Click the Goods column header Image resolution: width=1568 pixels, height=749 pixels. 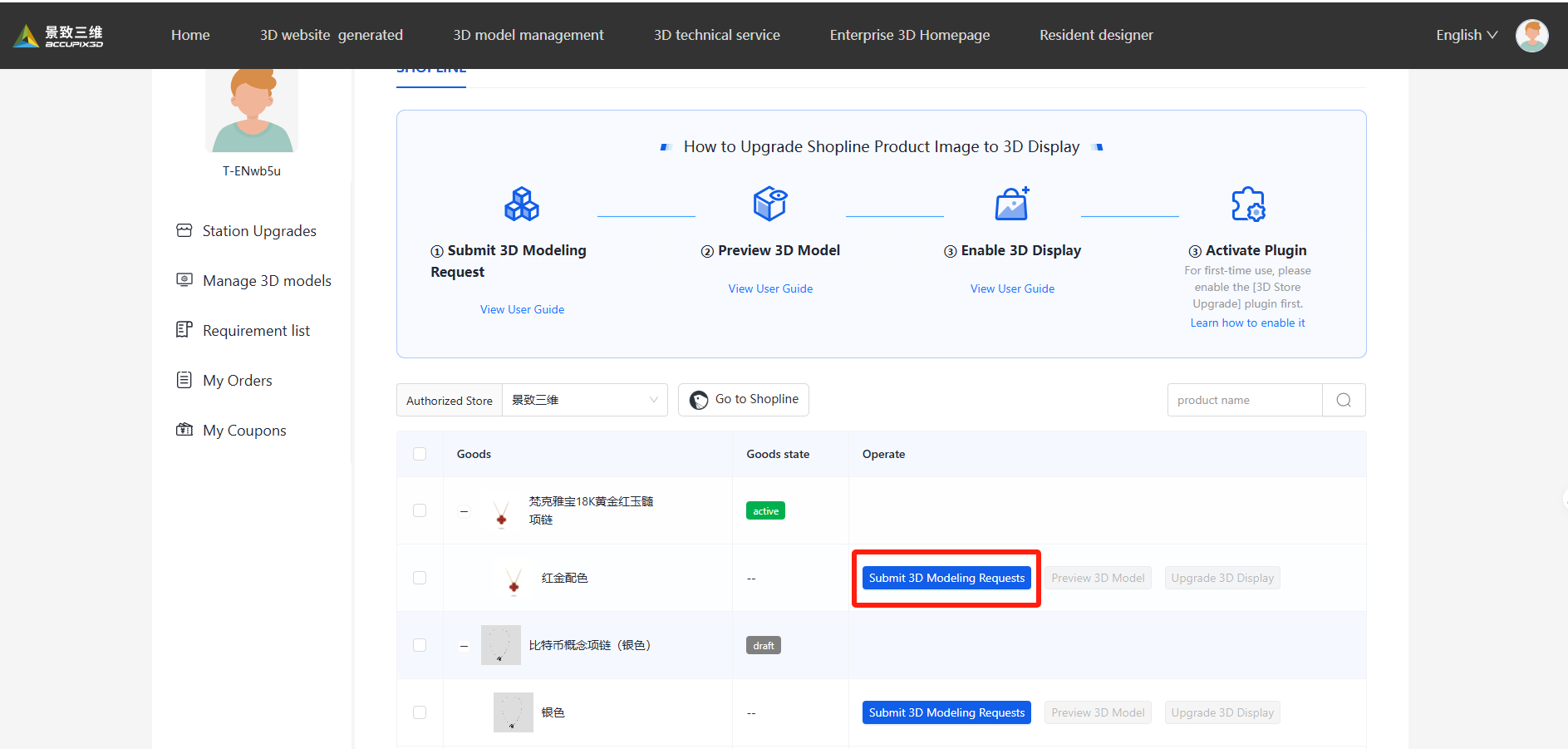474,454
